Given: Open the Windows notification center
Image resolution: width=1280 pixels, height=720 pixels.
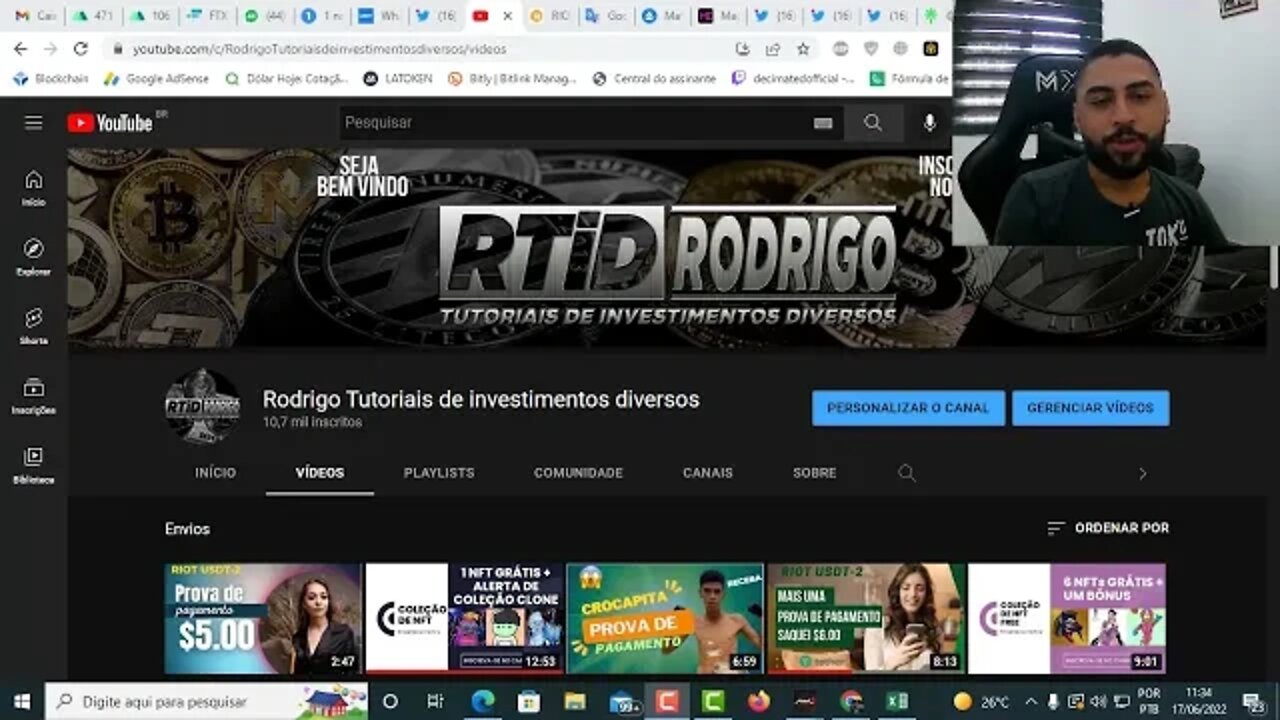Looking at the screenshot, I should pos(1254,701).
